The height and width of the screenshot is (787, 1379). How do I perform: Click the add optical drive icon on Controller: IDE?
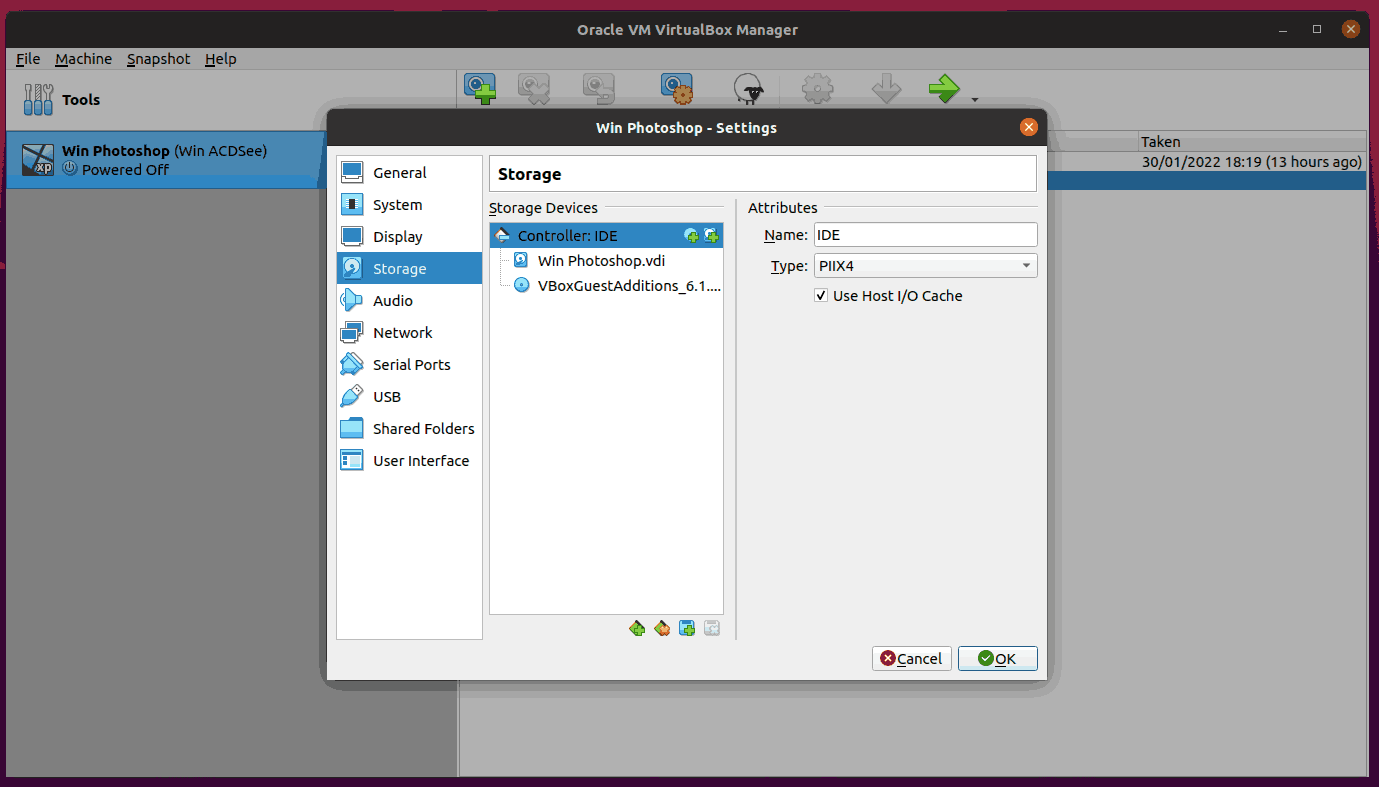coord(691,236)
